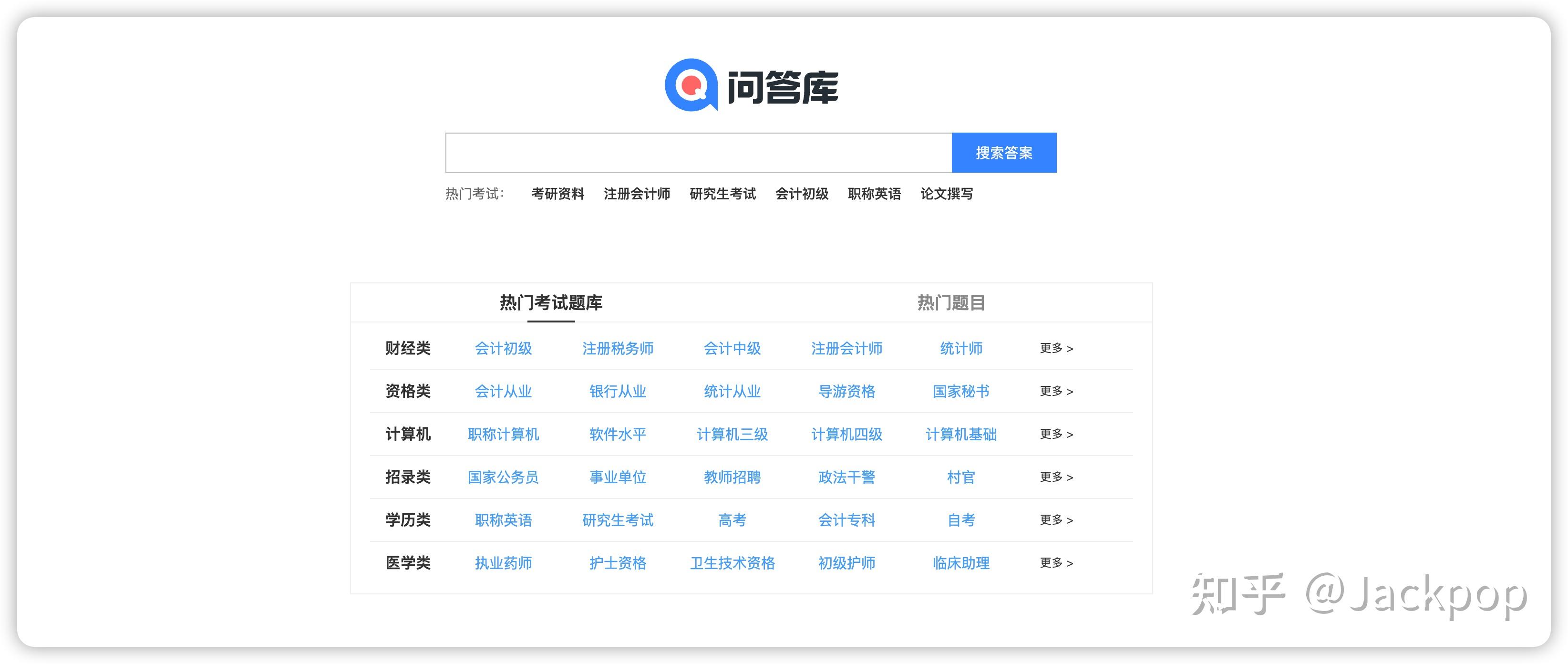Open the 卫生技术资格 question bank

[732, 563]
